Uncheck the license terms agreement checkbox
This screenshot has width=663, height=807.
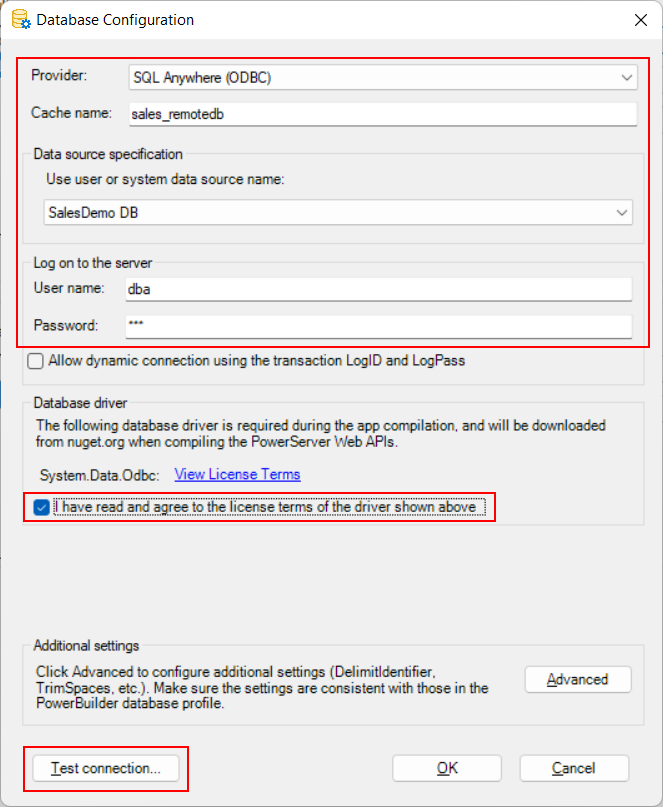pos(41,508)
